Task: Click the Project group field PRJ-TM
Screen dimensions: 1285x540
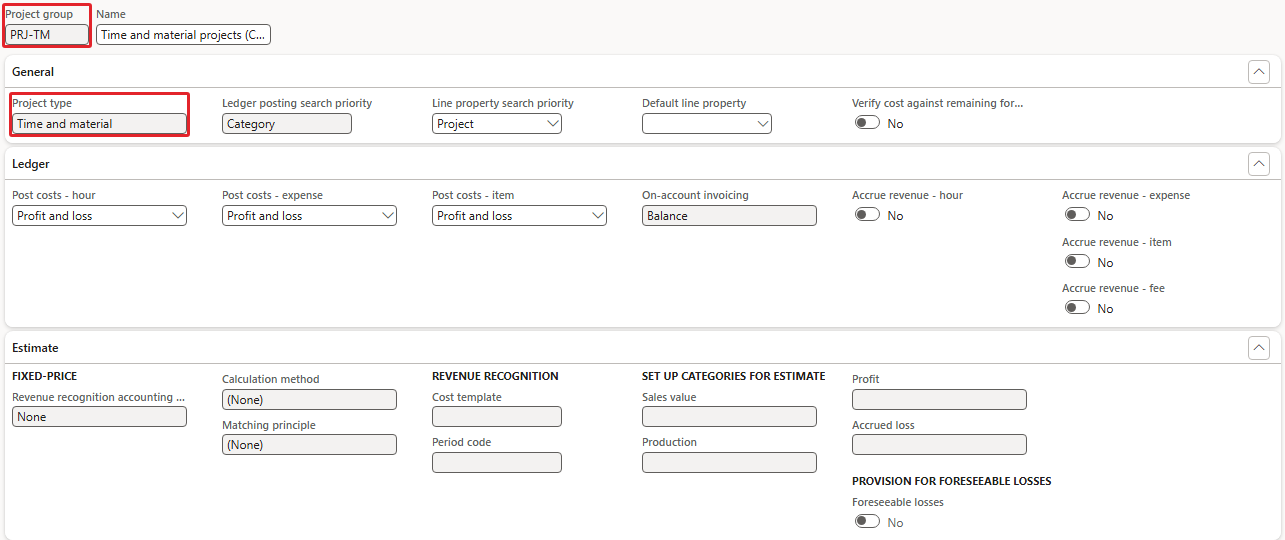Action: (47, 35)
